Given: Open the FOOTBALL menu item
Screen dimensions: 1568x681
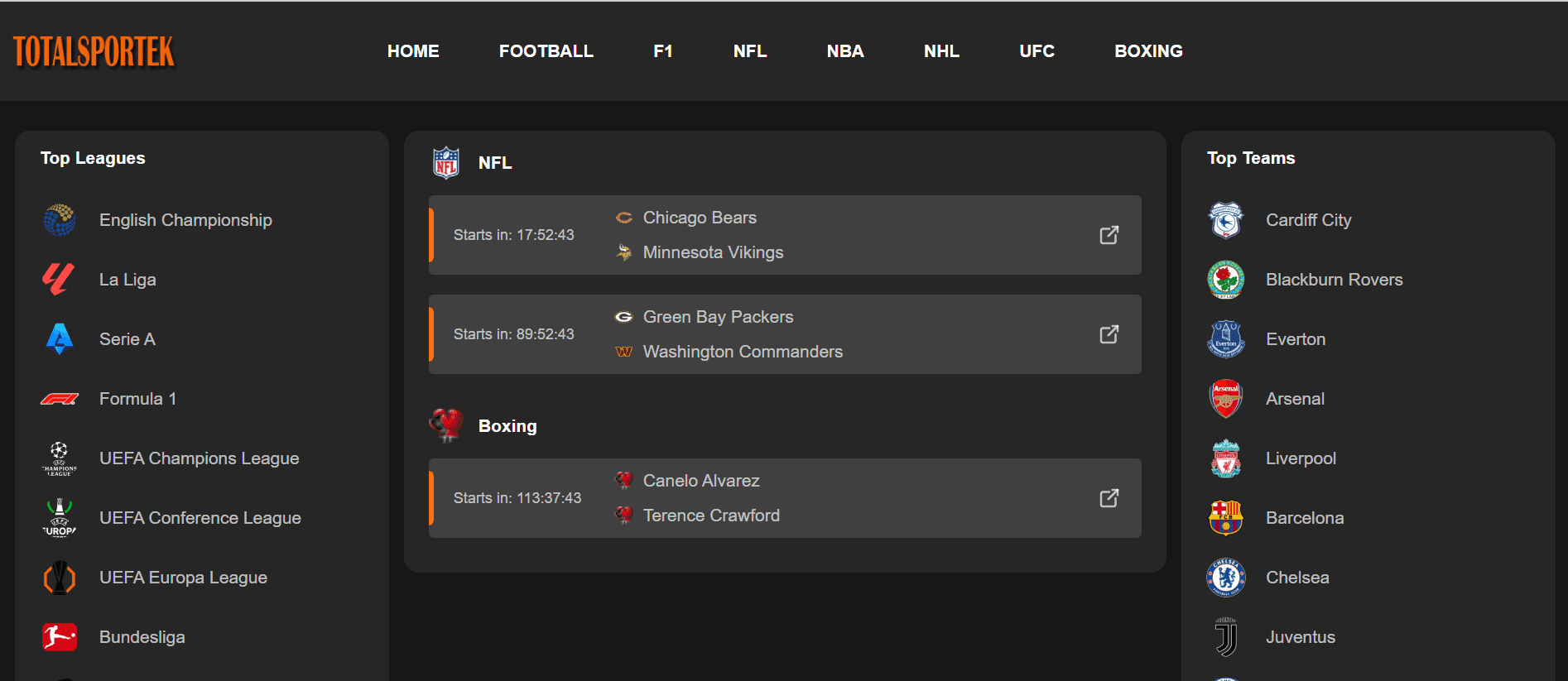Looking at the screenshot, I should [546, 51].
